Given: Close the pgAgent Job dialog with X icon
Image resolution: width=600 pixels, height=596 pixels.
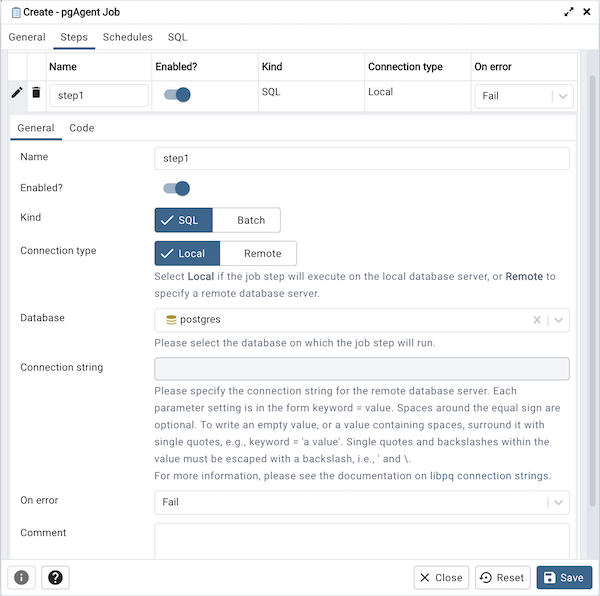Looking at the screenshot, I should pyautogui.click(x=586, y=11).
